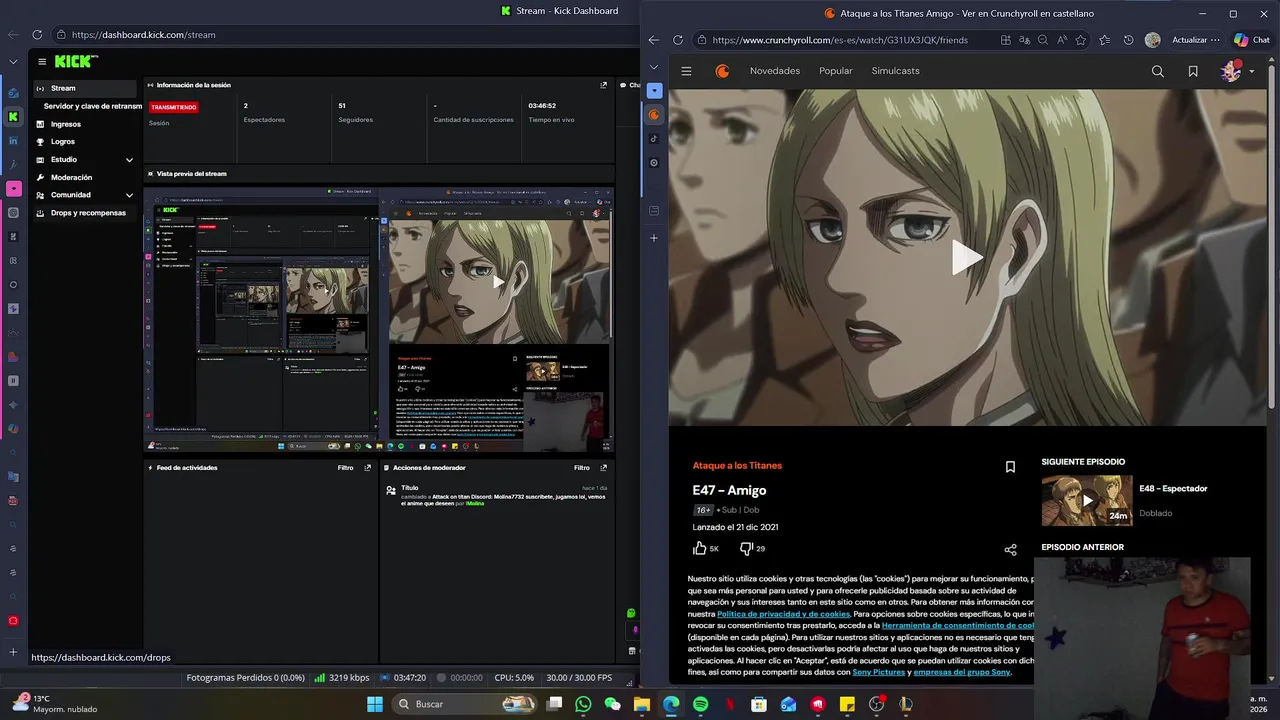1280x720 pixels.
Task: Open Windows Start menu
Action: pyautogui.click(x=375, y=704)
